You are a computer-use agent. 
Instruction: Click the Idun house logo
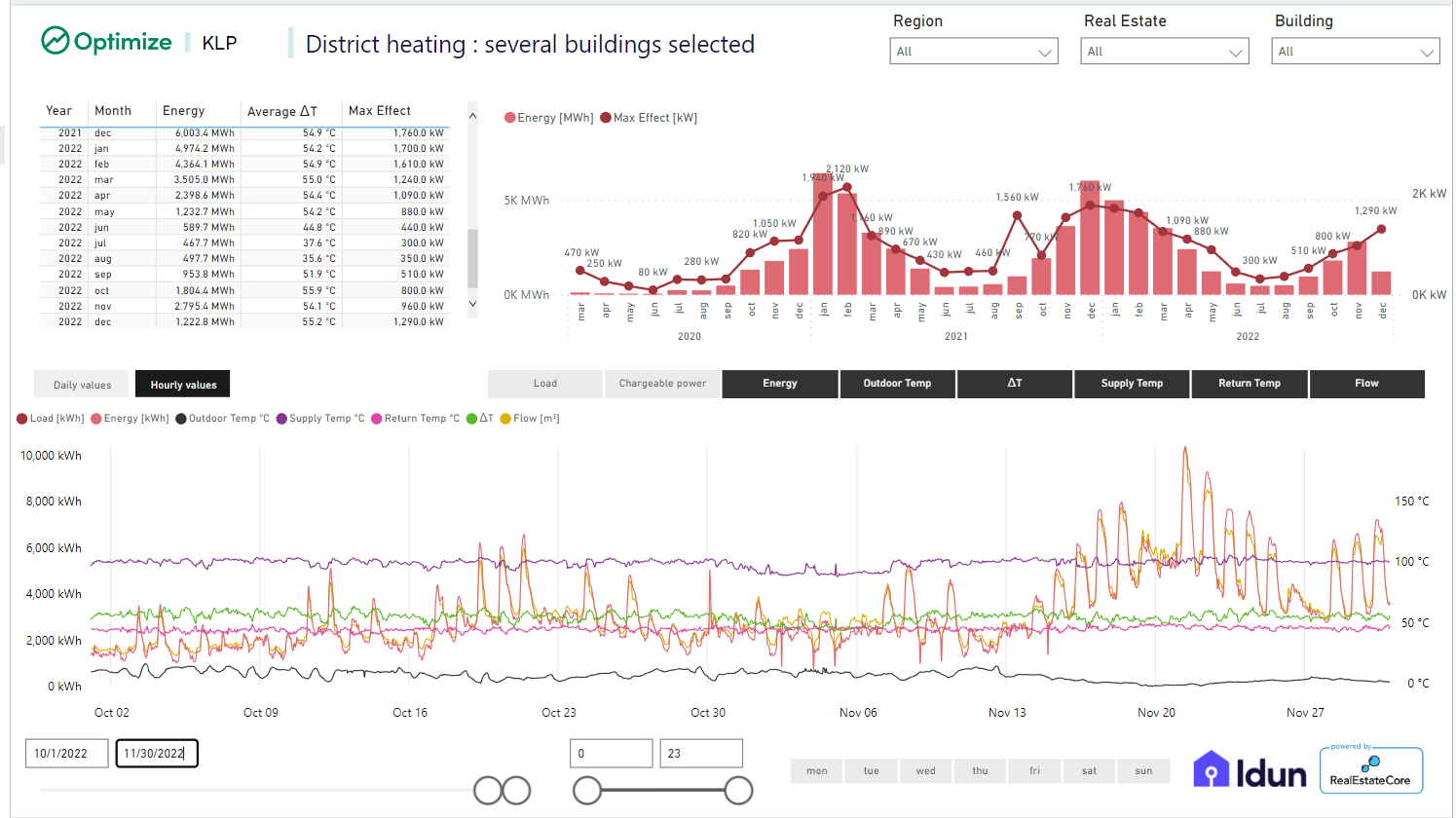point(1211,769)
